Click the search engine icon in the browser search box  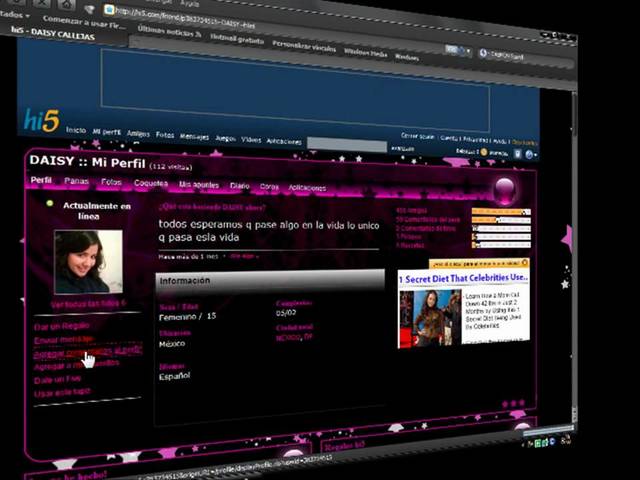[x=483, y=53]
